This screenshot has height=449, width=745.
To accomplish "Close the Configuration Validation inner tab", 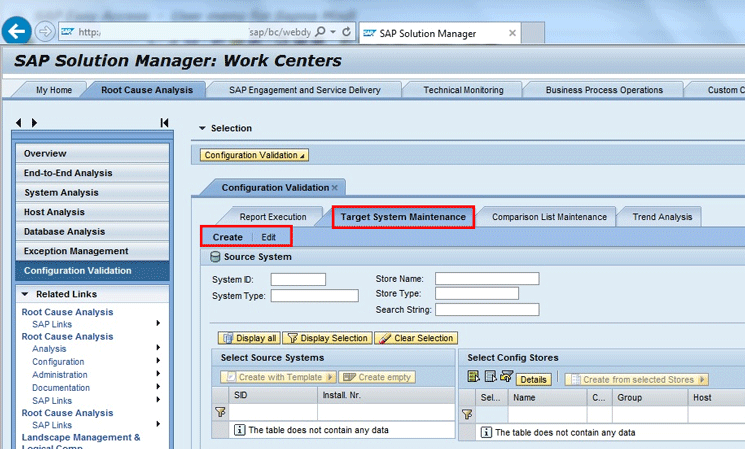I will click(335, 188).
